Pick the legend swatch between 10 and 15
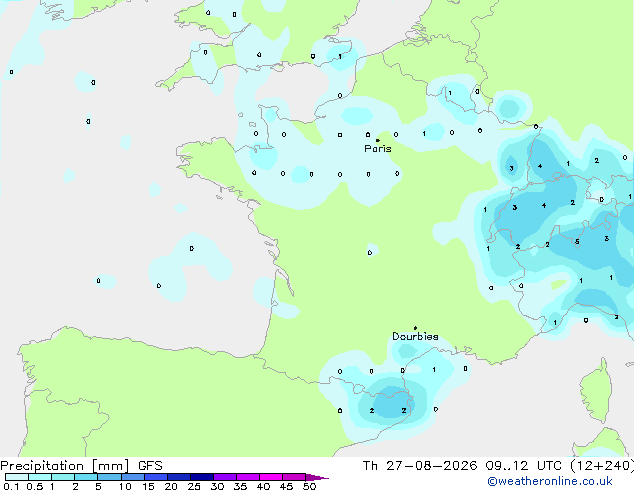The width and height of the screenshot is (634, 490). [x=133, y=477]
